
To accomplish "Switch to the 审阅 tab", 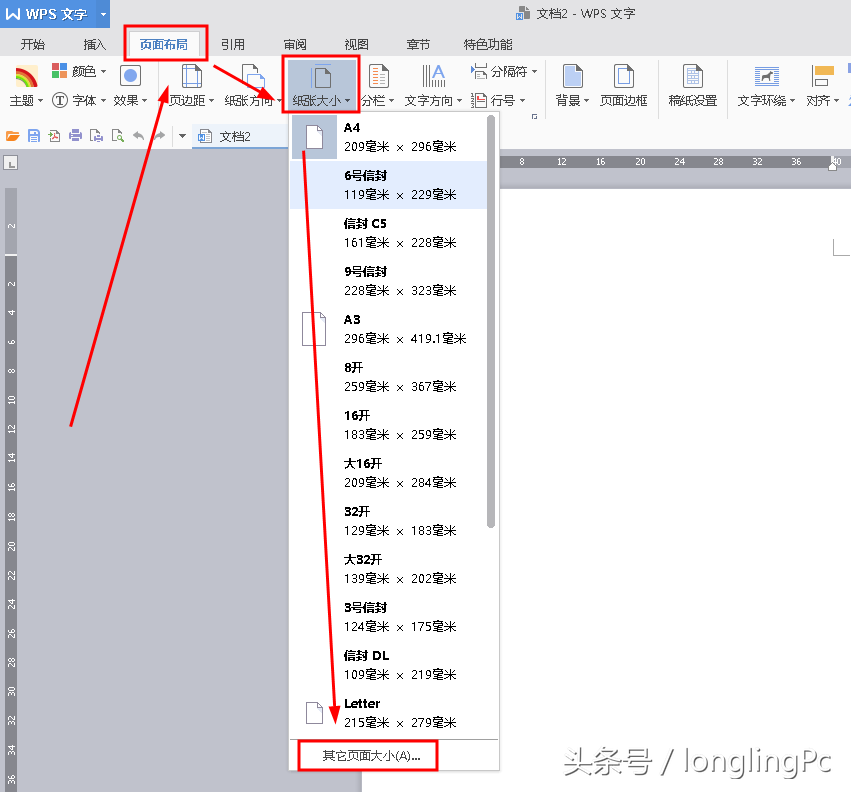I will point(295,44).
